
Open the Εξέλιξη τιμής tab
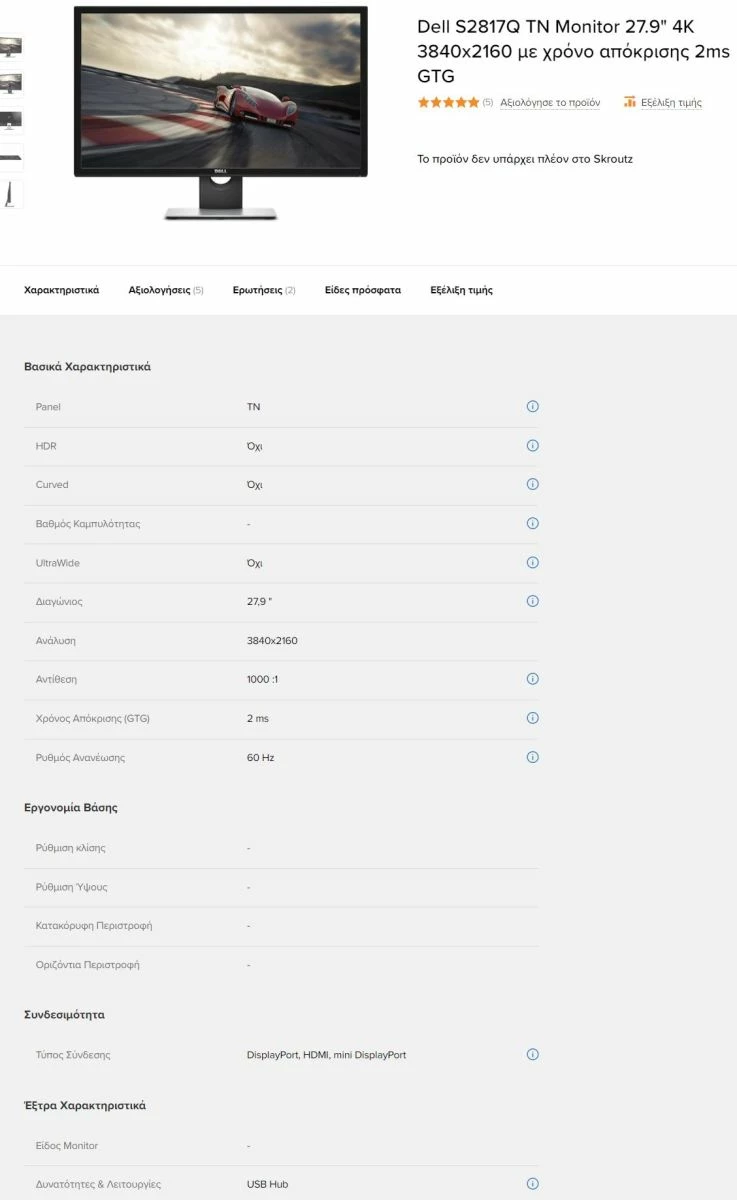(x=461, y=290)
